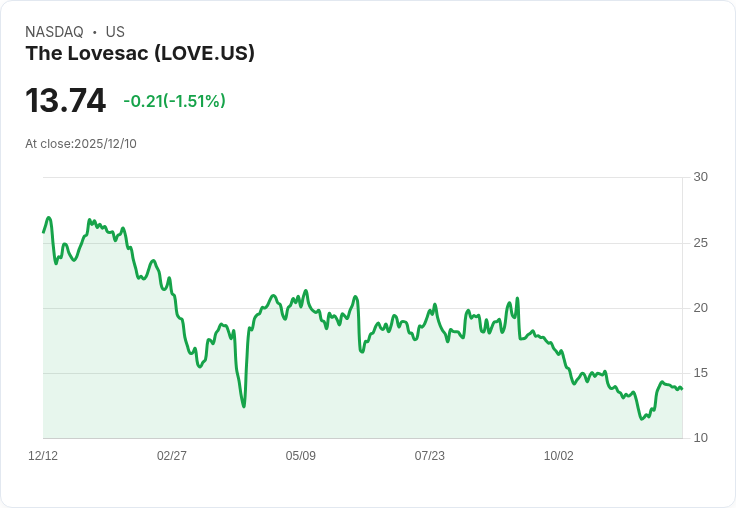The height and width of the screenshot is (508, 736).
Task: Click the rightmost end of the price line
Action: click(x=682, y=389)
